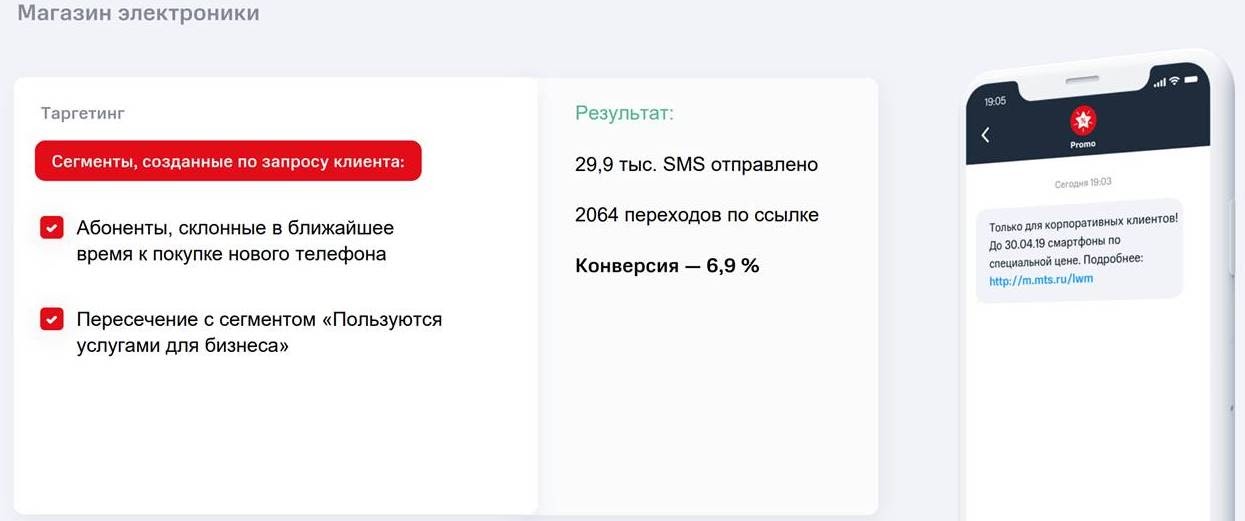This screenshot has height=521, width=1245.
Task: Toggle the business services segment checkbox
Action: coord(52,319)
